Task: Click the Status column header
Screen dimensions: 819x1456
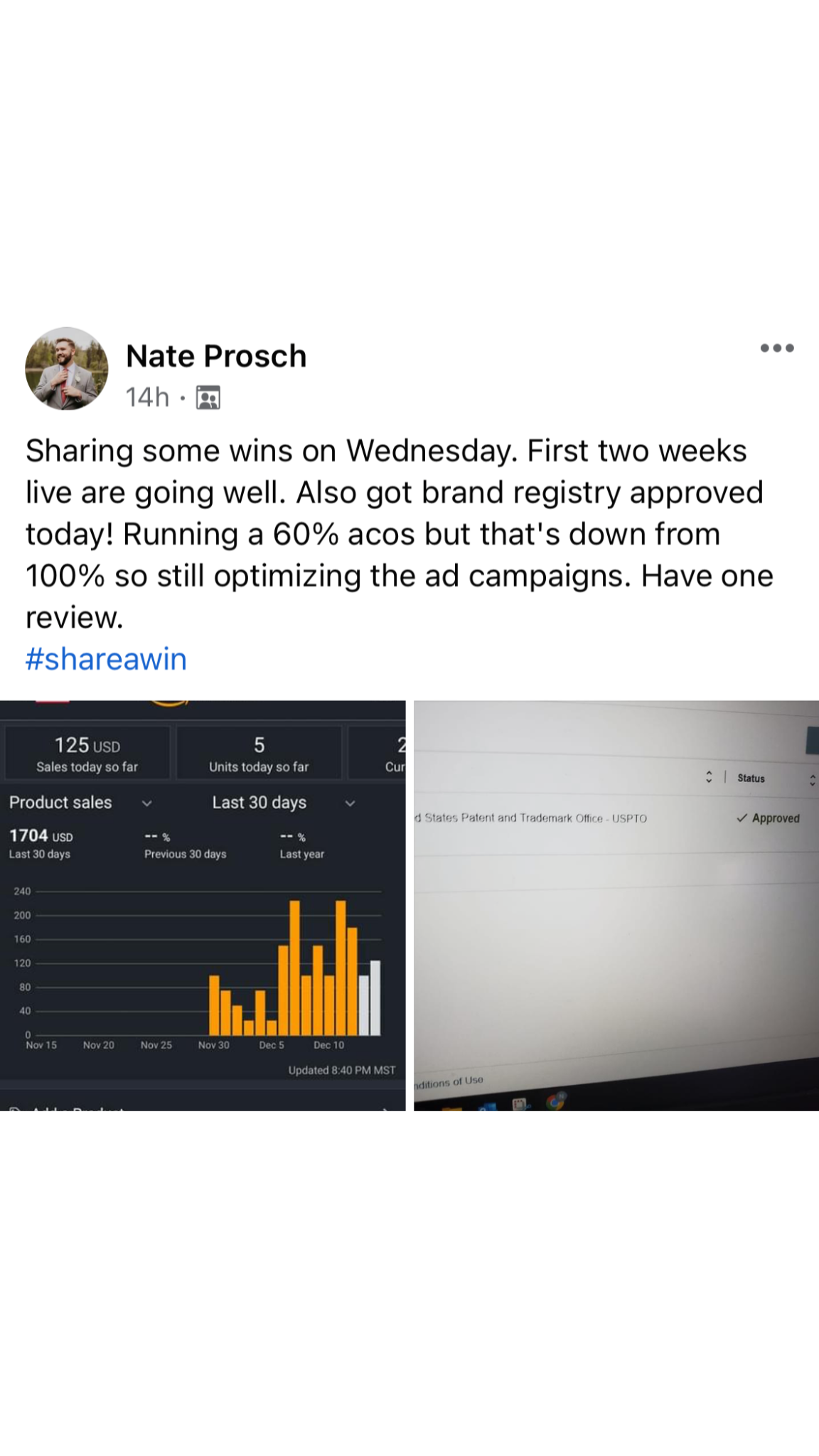Action: (x=751, y=778)
